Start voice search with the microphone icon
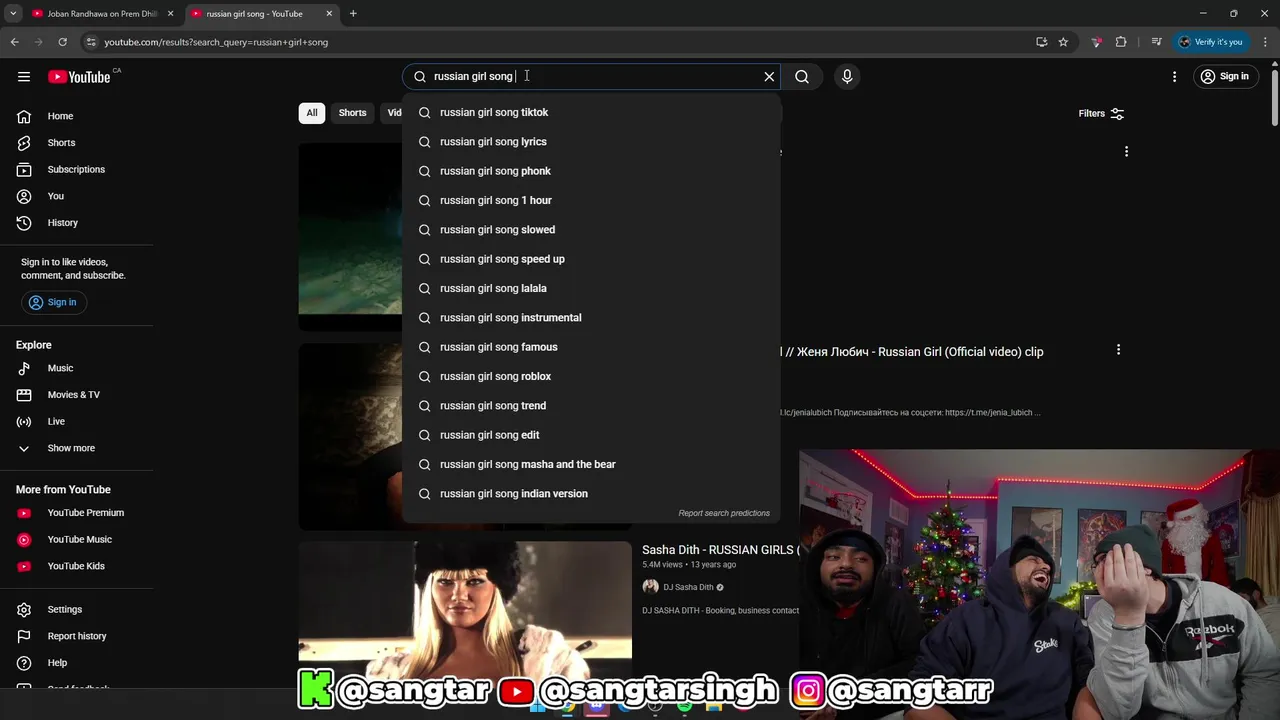Image resolution: width=1280 pixels, height=720 pixels. point(847,77)
